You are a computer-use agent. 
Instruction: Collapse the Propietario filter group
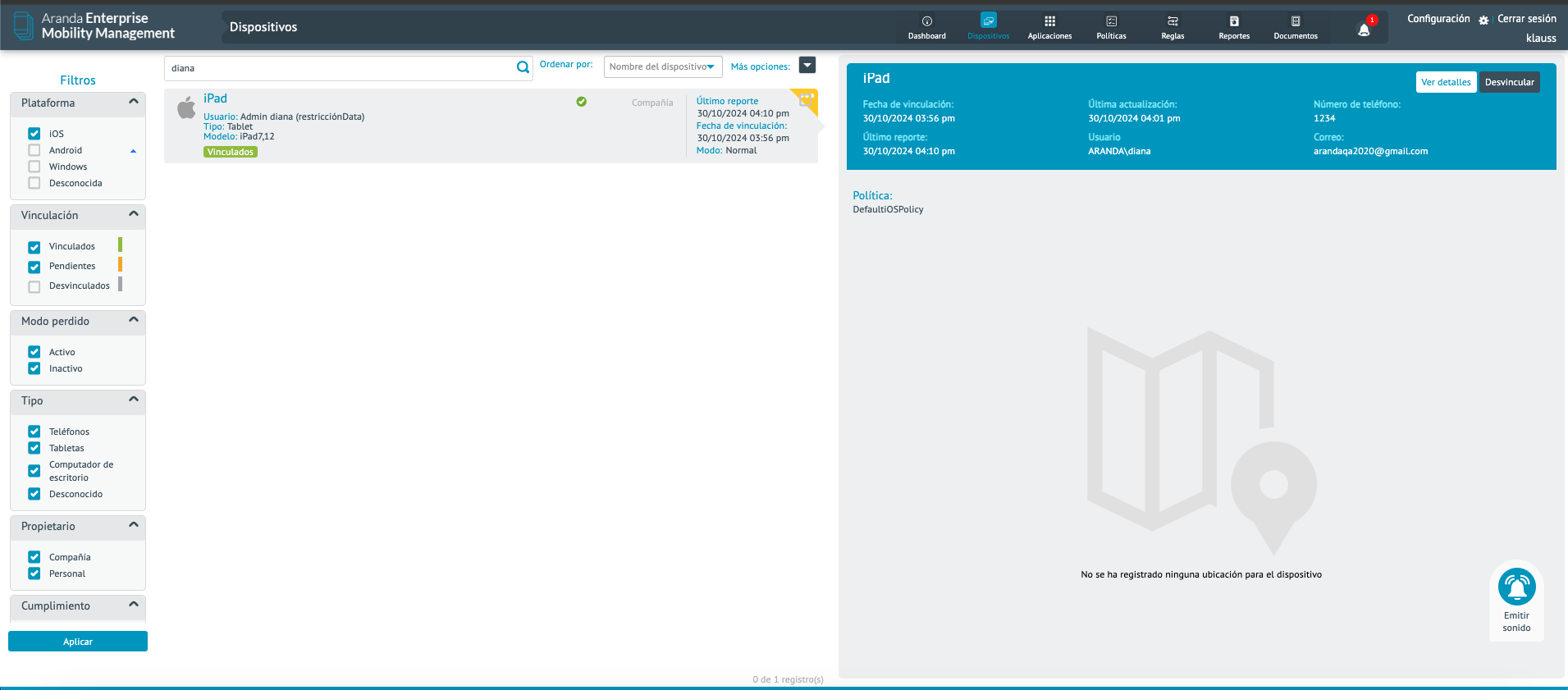(x=134, y=525)
